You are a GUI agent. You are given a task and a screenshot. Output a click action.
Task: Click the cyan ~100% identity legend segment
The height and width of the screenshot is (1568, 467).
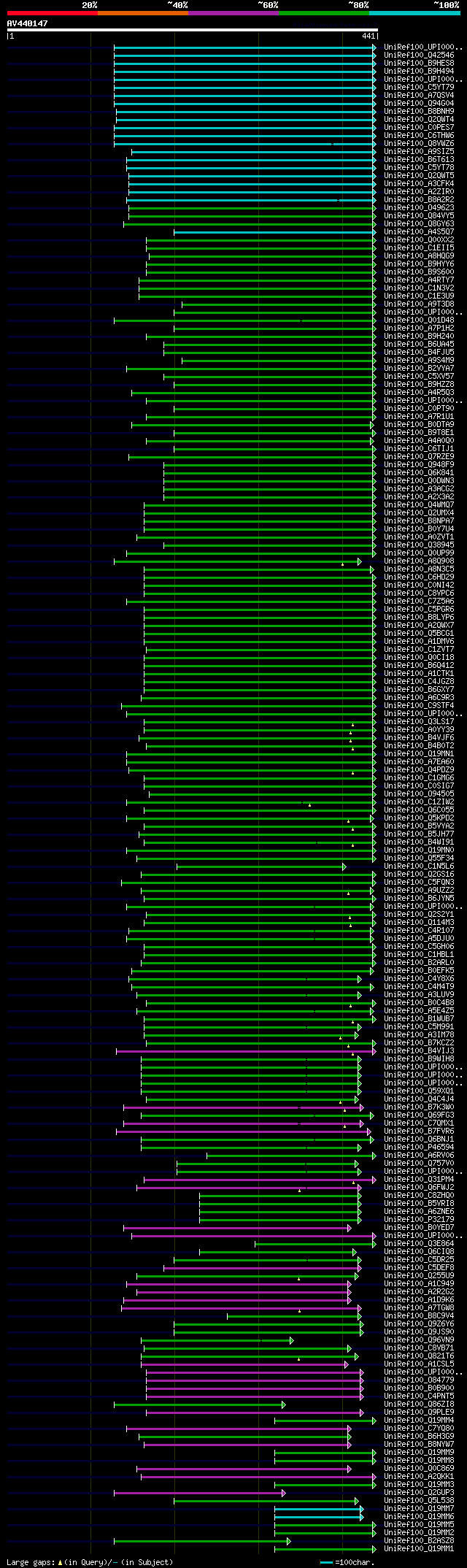click(414, 13)
